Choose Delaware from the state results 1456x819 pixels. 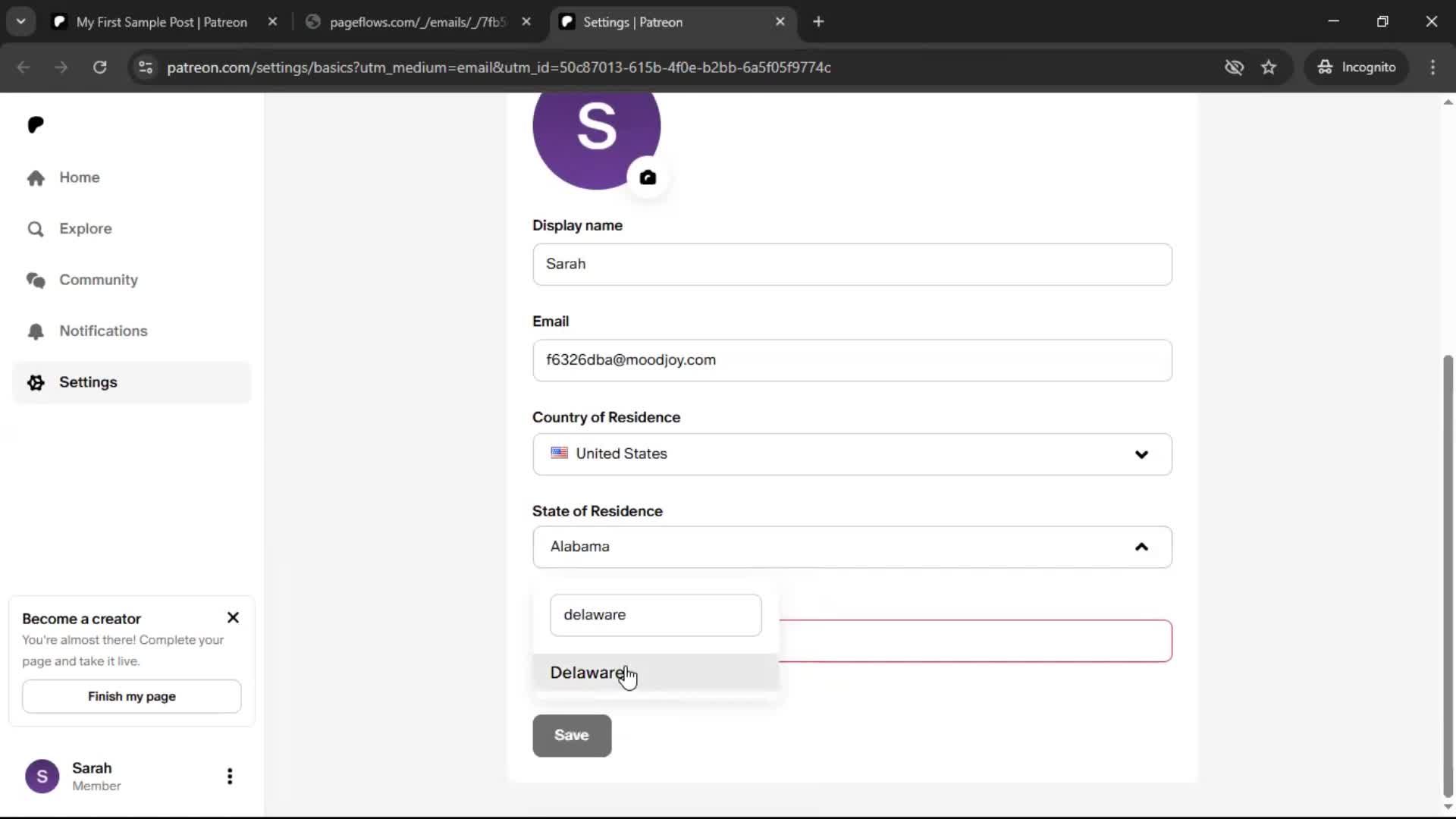click(655, 673)
